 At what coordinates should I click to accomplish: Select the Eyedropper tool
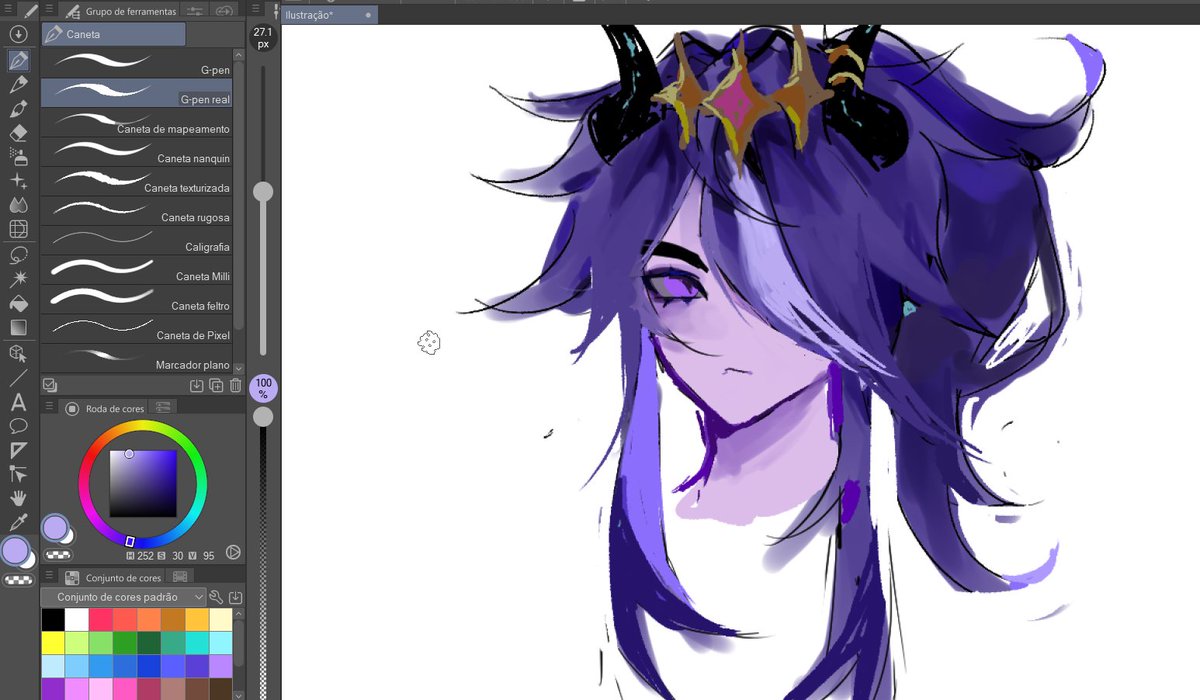point(18,522)
